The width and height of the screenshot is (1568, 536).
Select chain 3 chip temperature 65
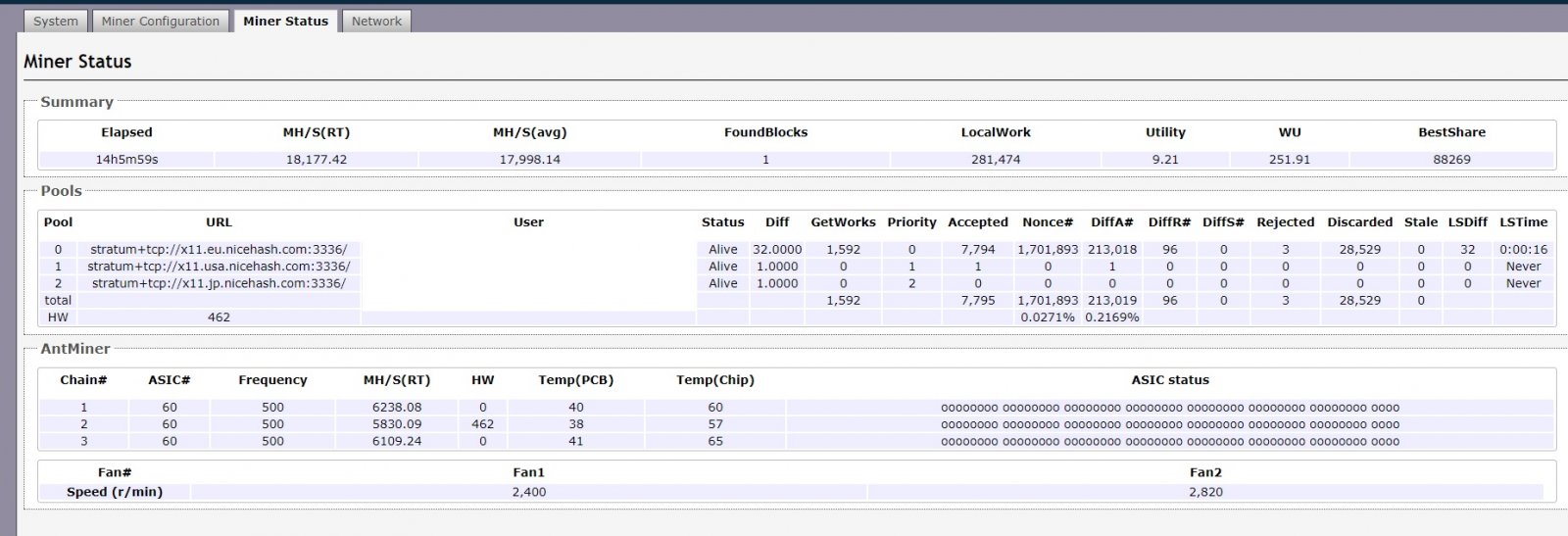tap(715, 441)
